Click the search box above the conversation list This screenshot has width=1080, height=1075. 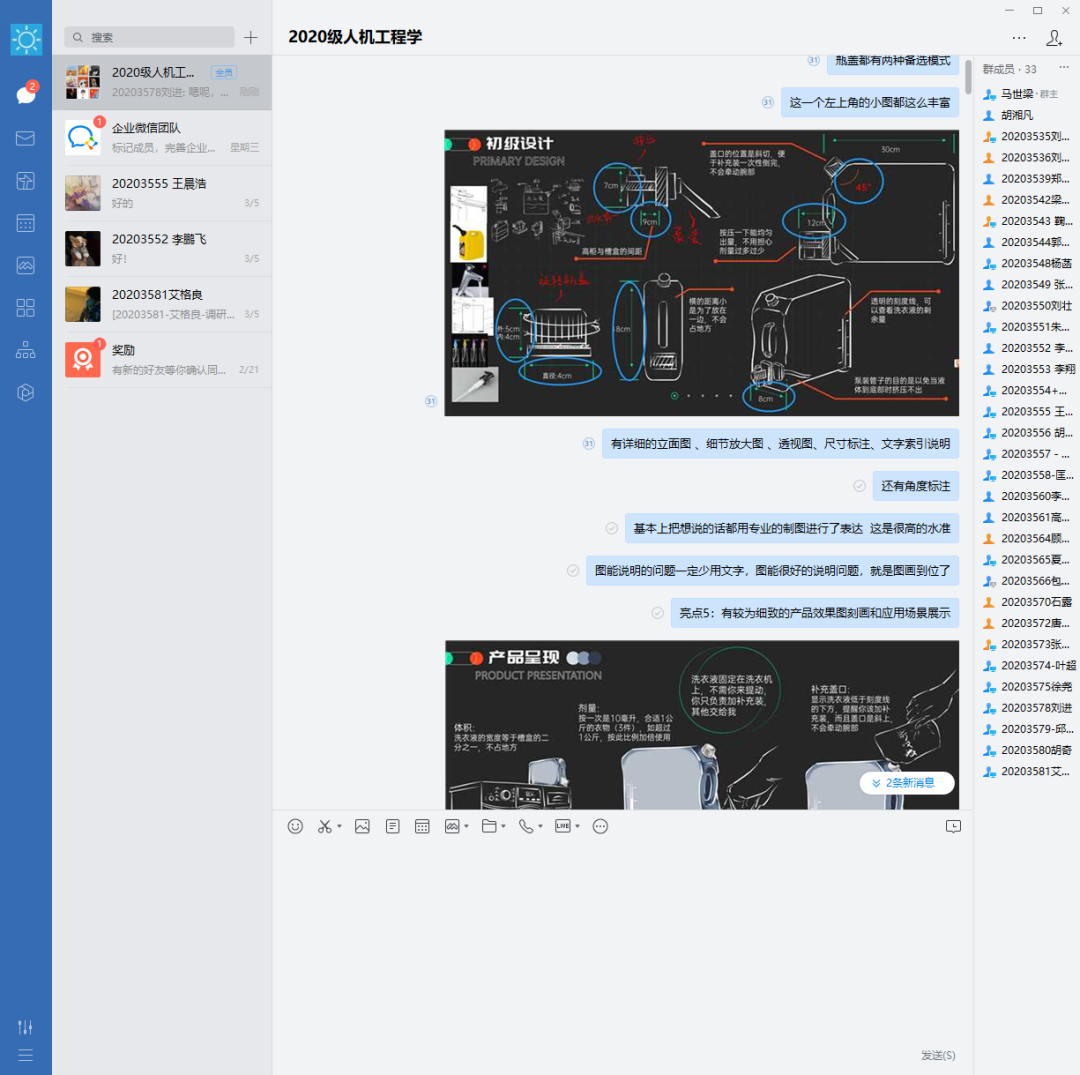150,37
